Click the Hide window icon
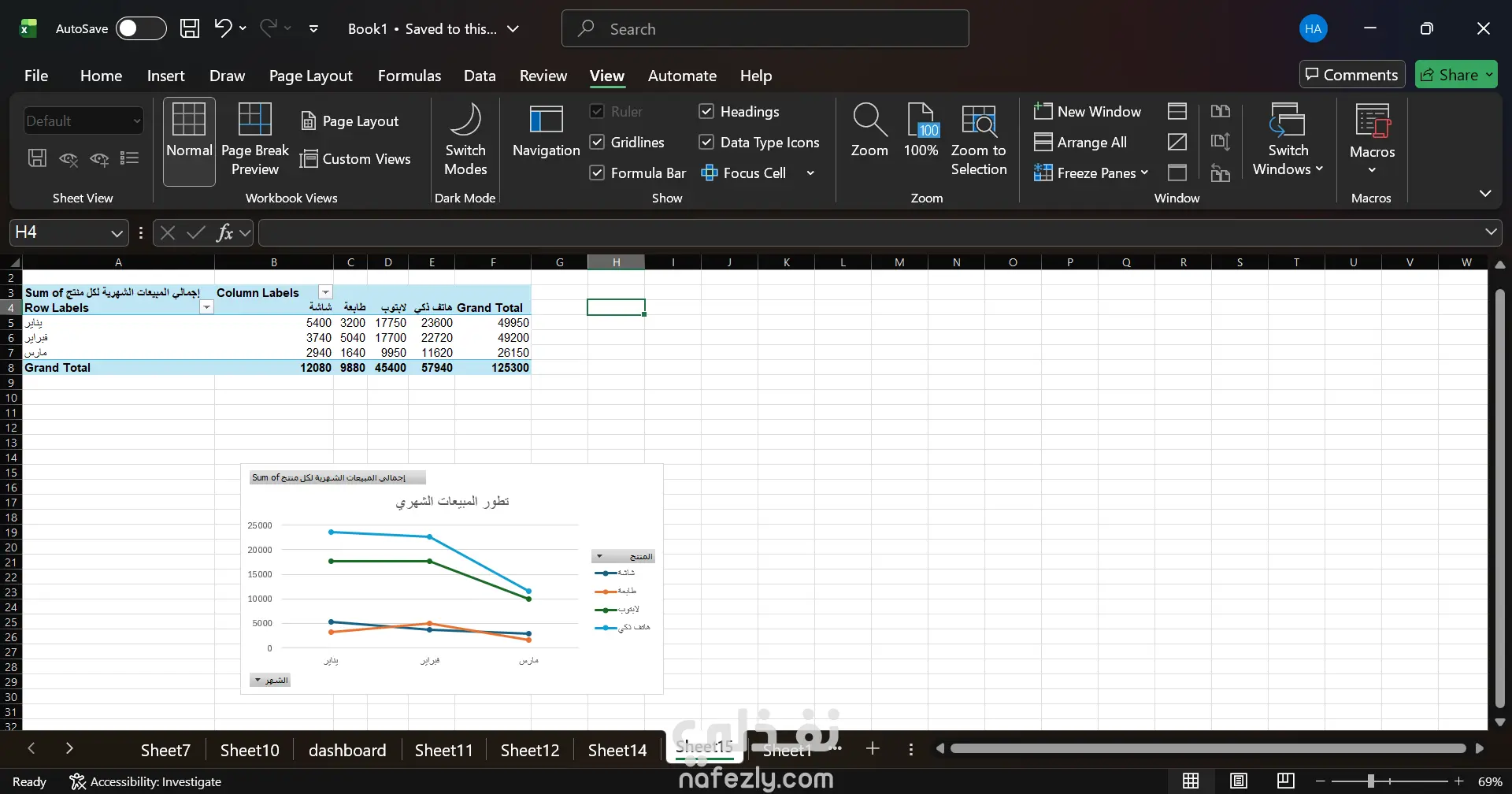The width and height of the screenshot is (1512, 794). [1177, 142]
